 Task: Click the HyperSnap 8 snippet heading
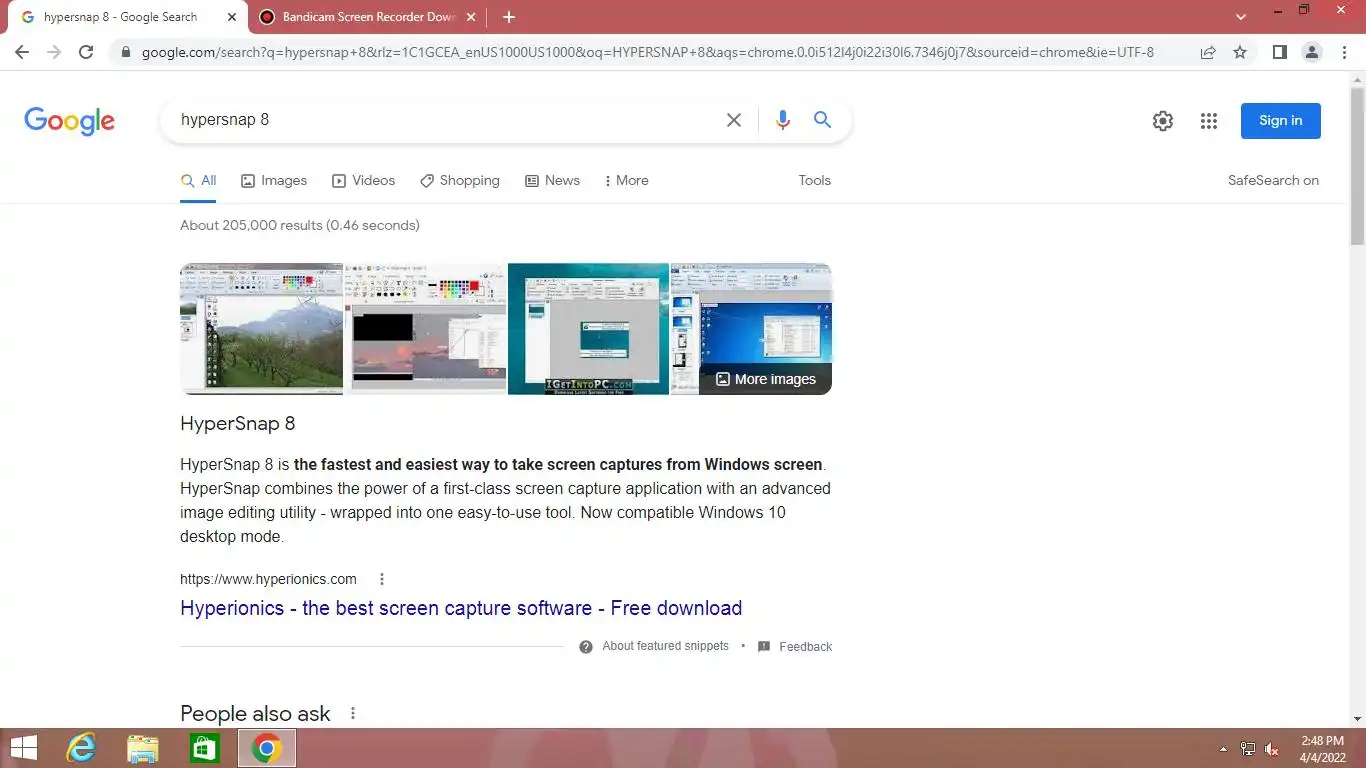[238, 424]
